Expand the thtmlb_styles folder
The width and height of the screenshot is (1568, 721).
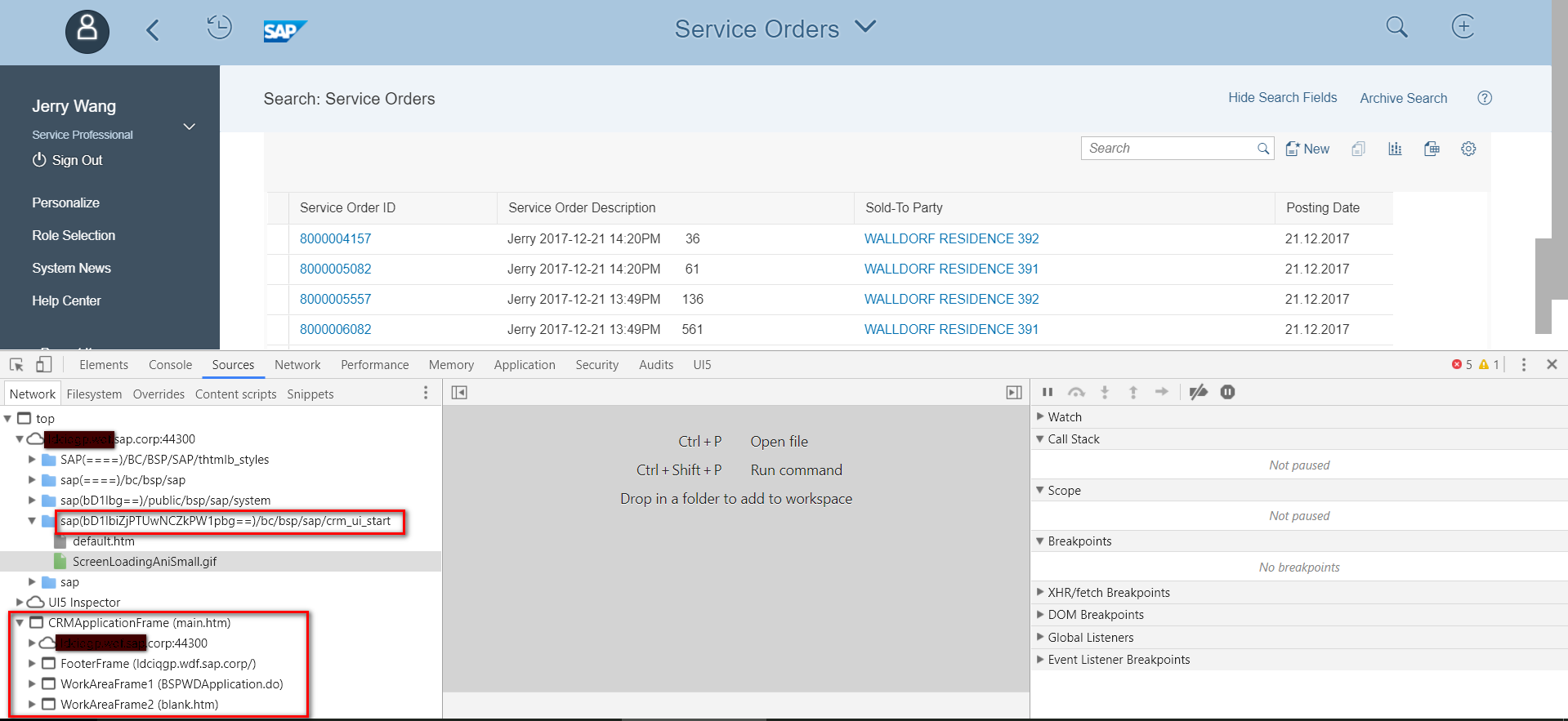click(32, 459)
